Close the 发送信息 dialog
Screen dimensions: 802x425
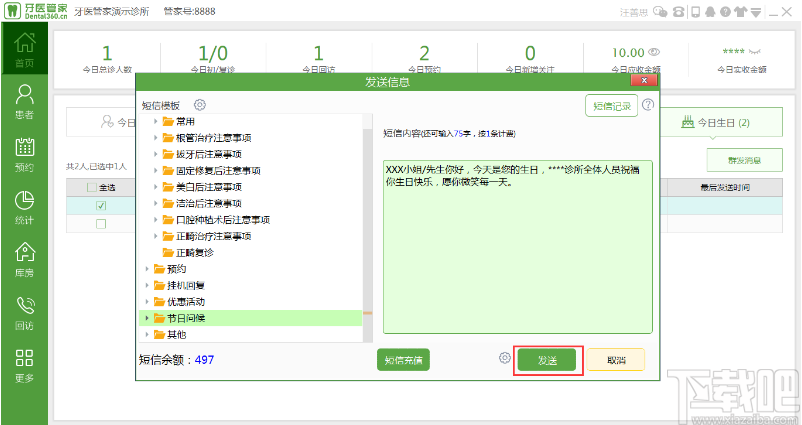point(644,80)
